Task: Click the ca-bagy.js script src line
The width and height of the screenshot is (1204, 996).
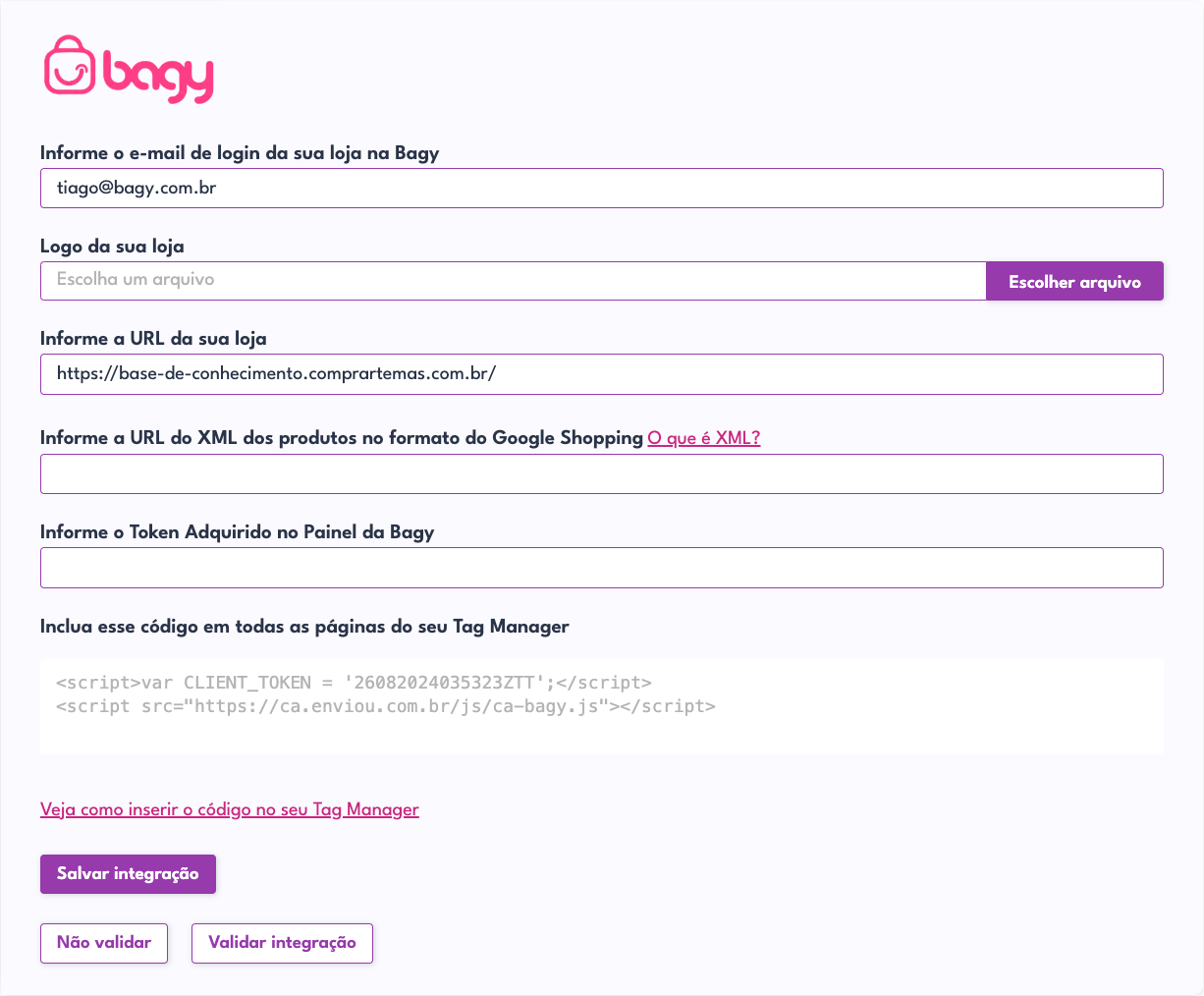Action: tap(386, 706)
